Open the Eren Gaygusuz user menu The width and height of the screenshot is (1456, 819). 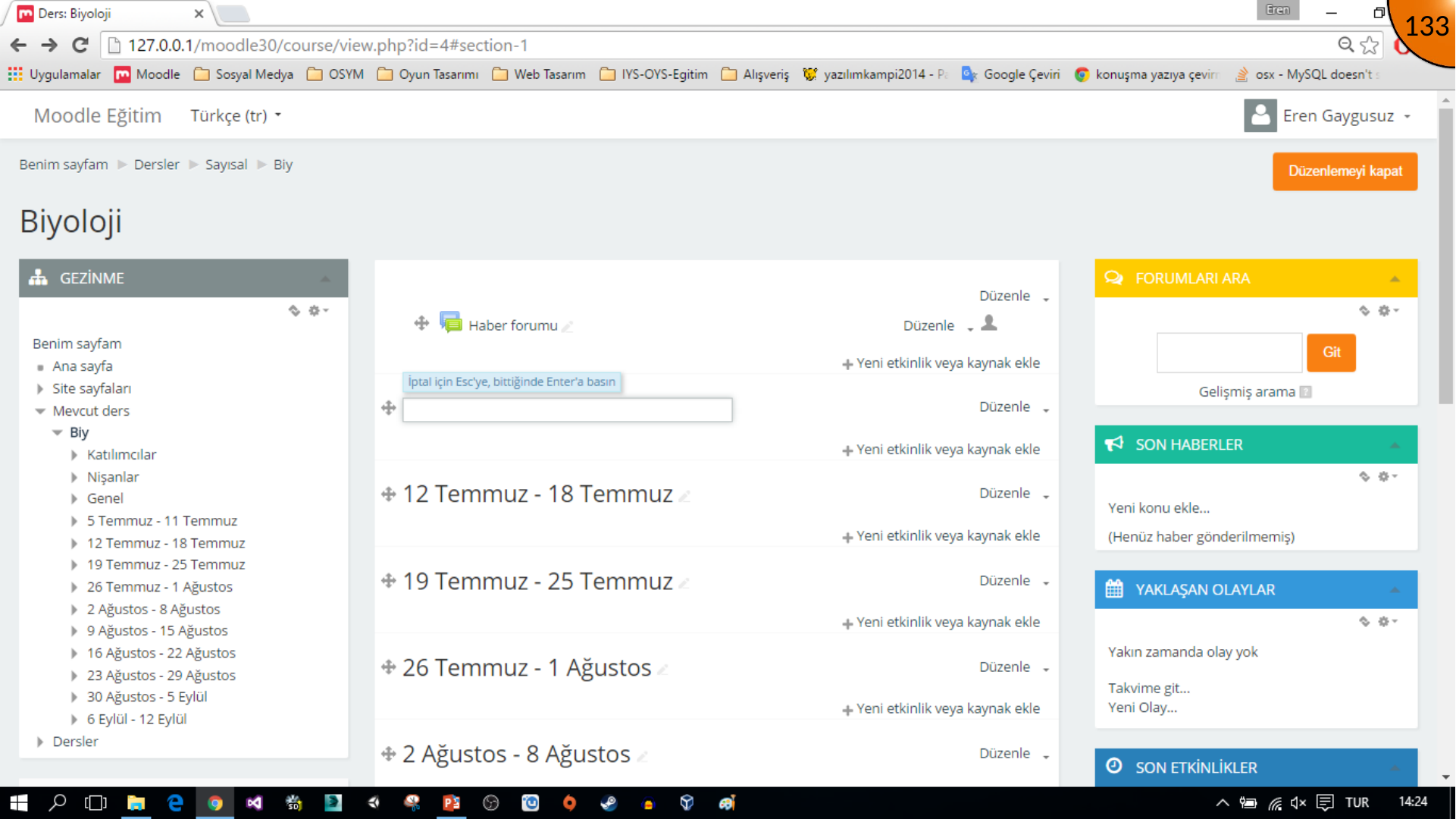(1327, 115)
